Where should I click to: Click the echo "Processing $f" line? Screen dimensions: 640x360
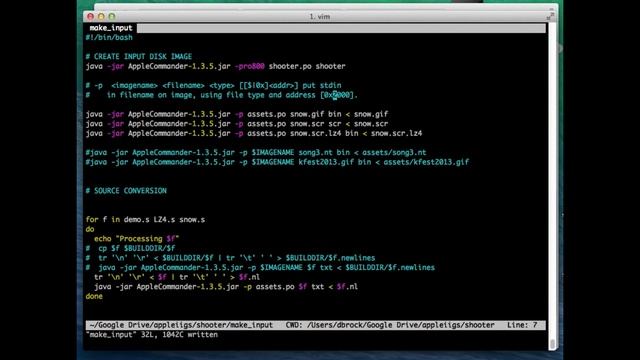coord(136,239)
